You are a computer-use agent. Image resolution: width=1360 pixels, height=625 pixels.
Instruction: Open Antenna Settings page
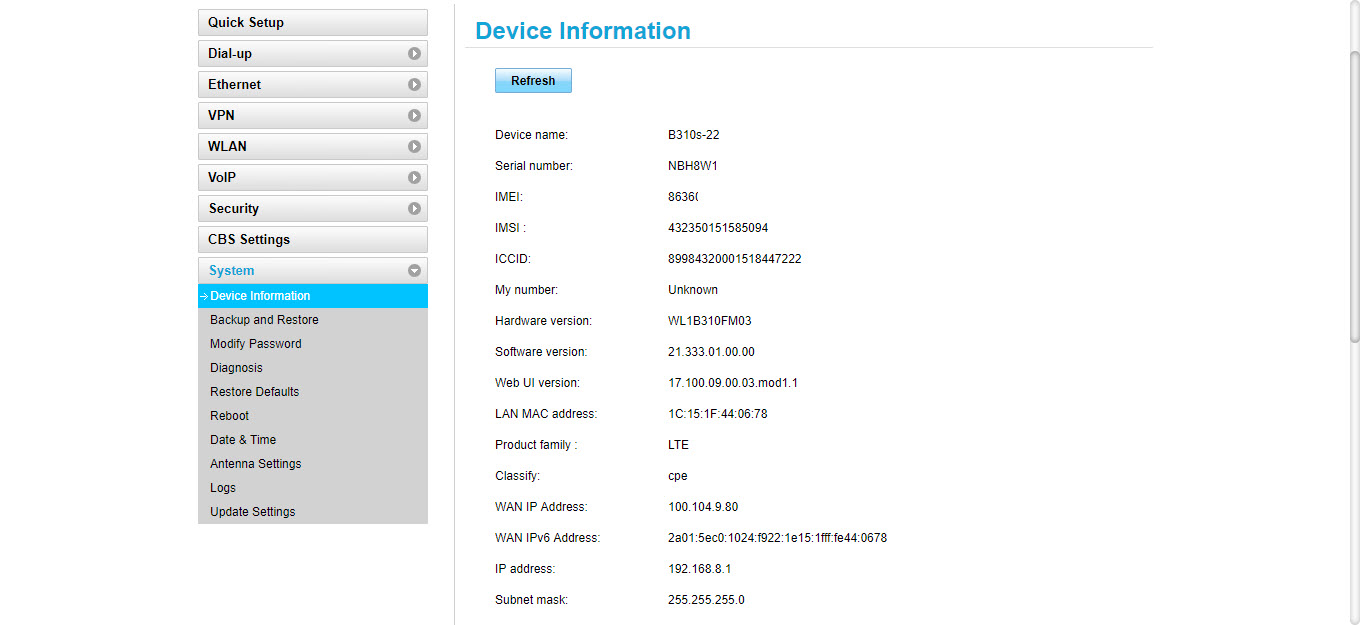tap(255, 464)
